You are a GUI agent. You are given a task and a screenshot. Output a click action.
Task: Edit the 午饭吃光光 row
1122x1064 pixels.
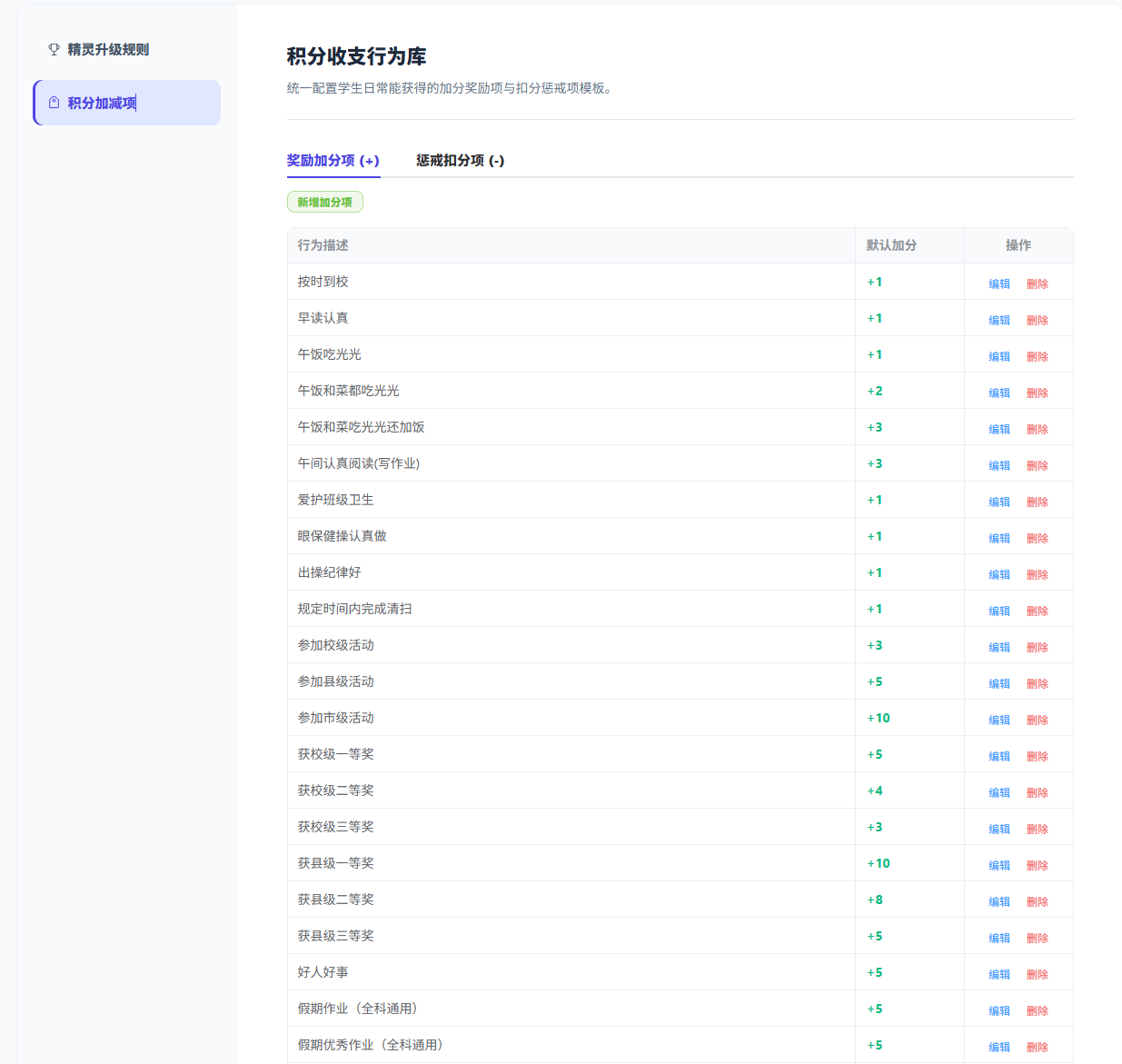click(x=999, y=356)
